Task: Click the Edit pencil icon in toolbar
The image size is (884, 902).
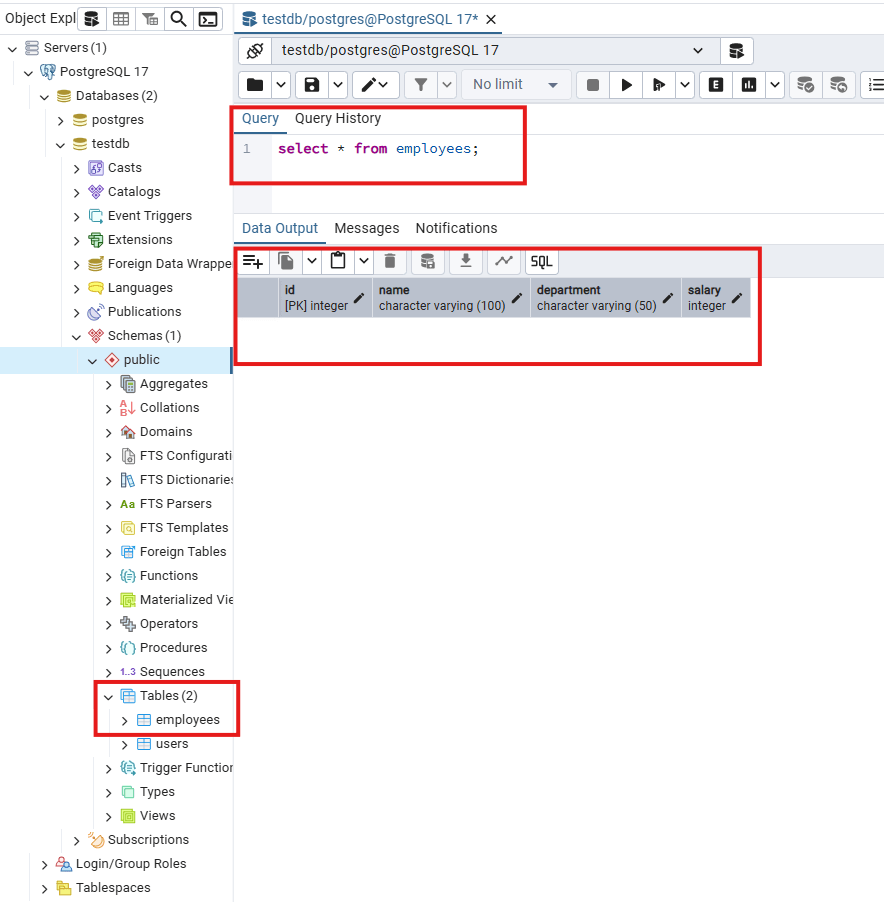Action: point(374,85)
